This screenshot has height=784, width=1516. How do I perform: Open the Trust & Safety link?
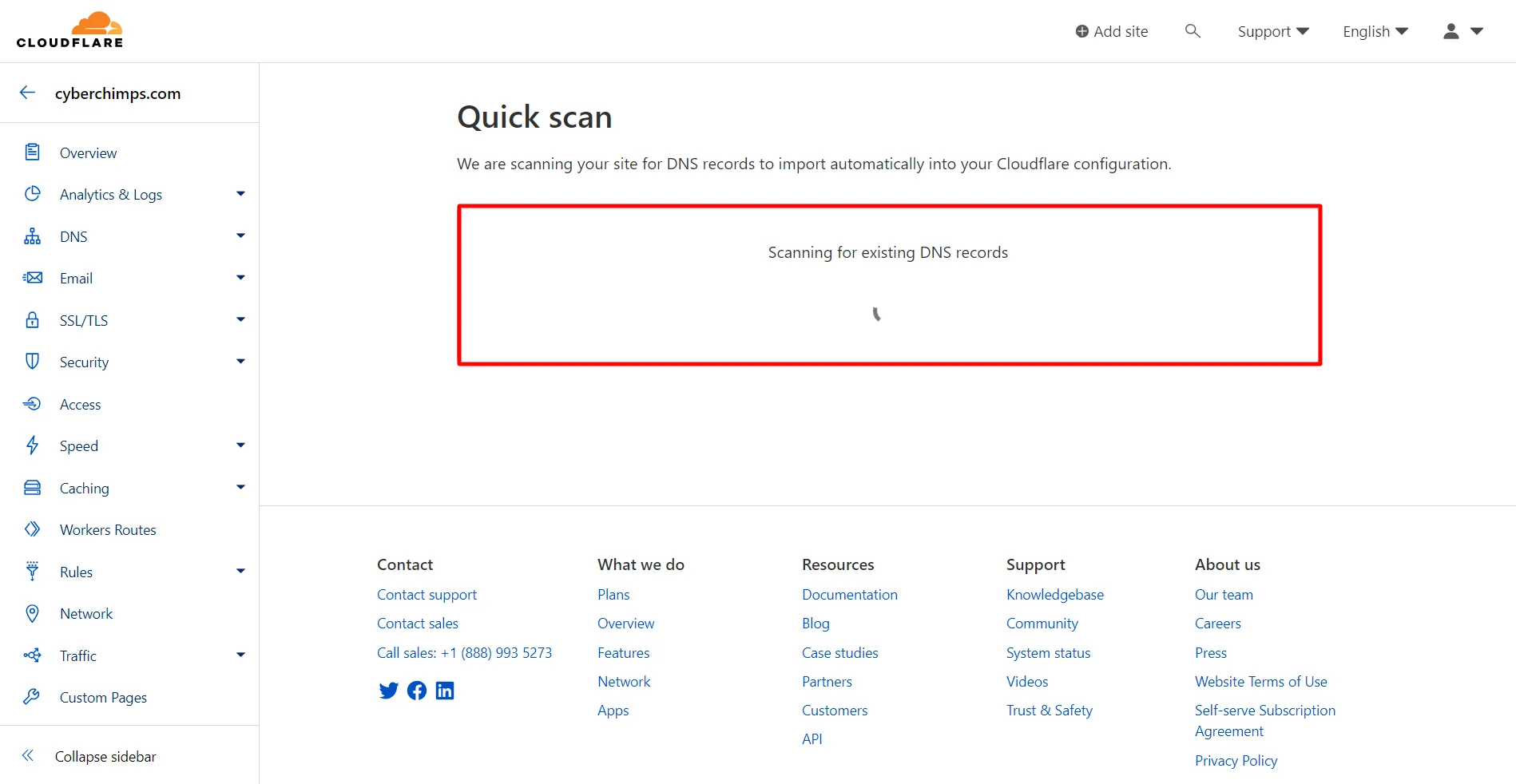1050,711
